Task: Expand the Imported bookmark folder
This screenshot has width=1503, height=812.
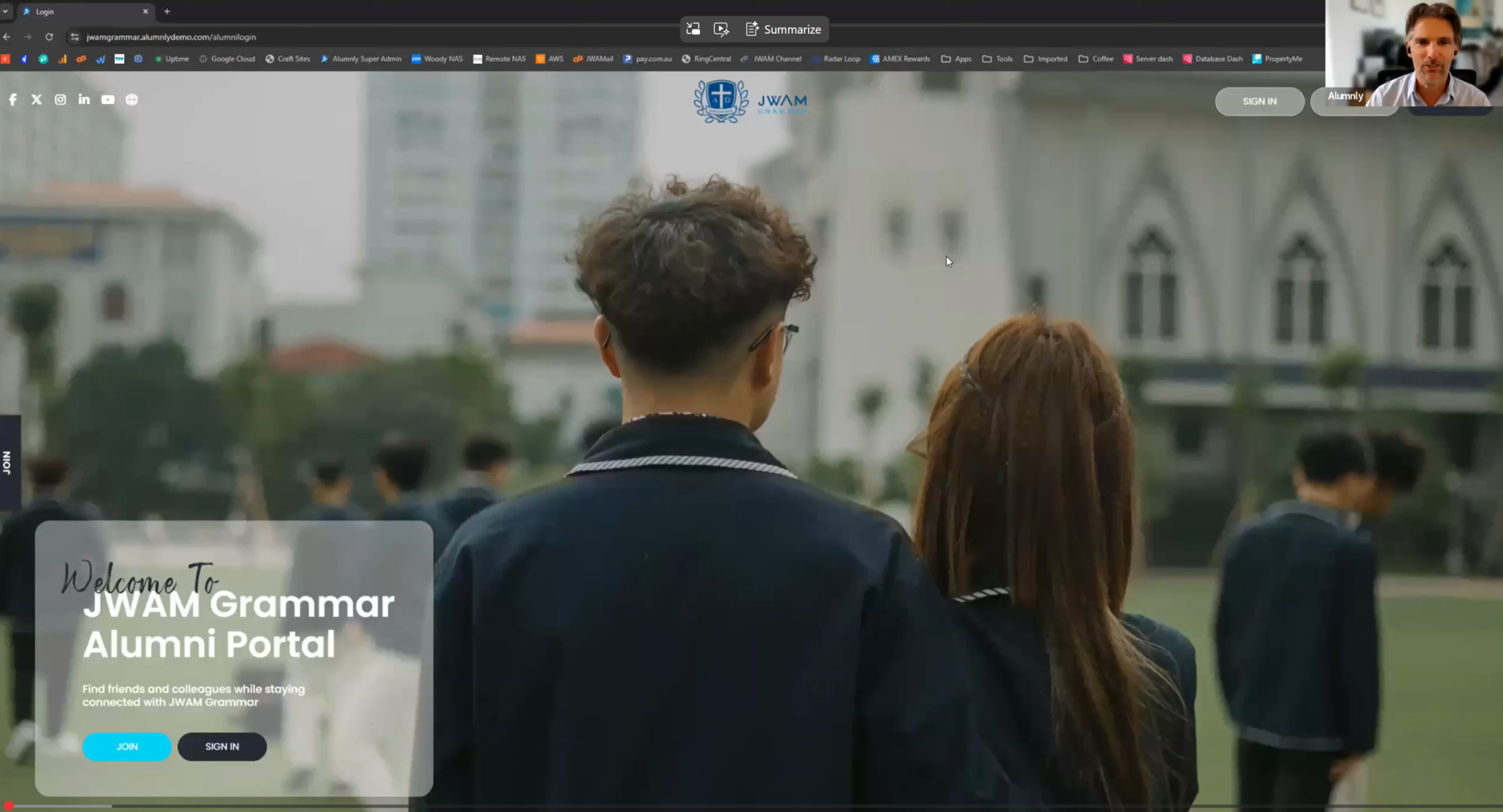Action: pyautogui.click(x=1046, y=59)
